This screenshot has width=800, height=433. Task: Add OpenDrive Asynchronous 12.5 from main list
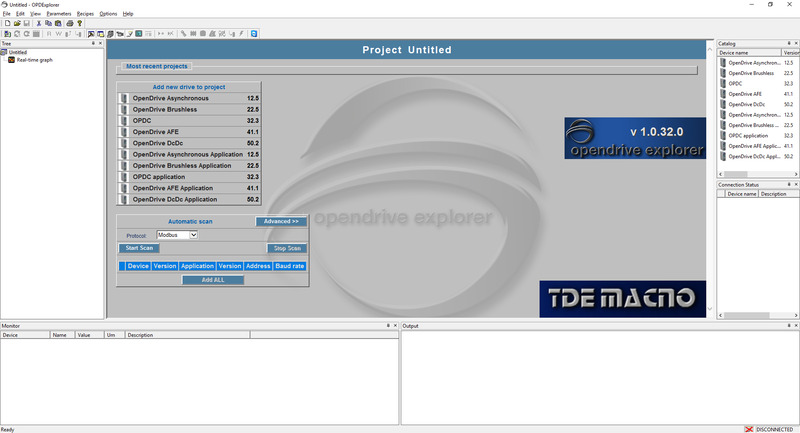[189, 98]
